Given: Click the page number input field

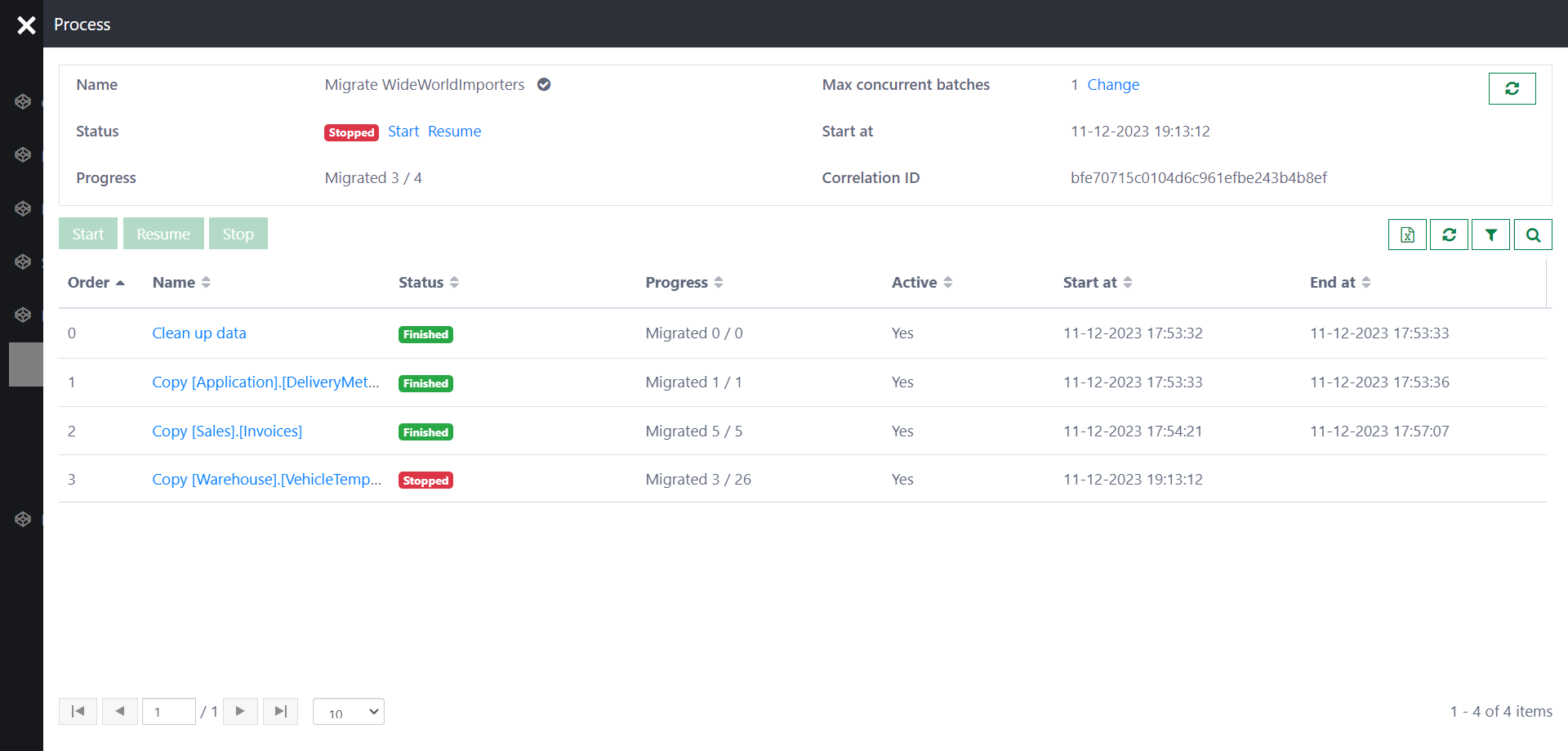Looking at the screenshot, I should [169, 712].
